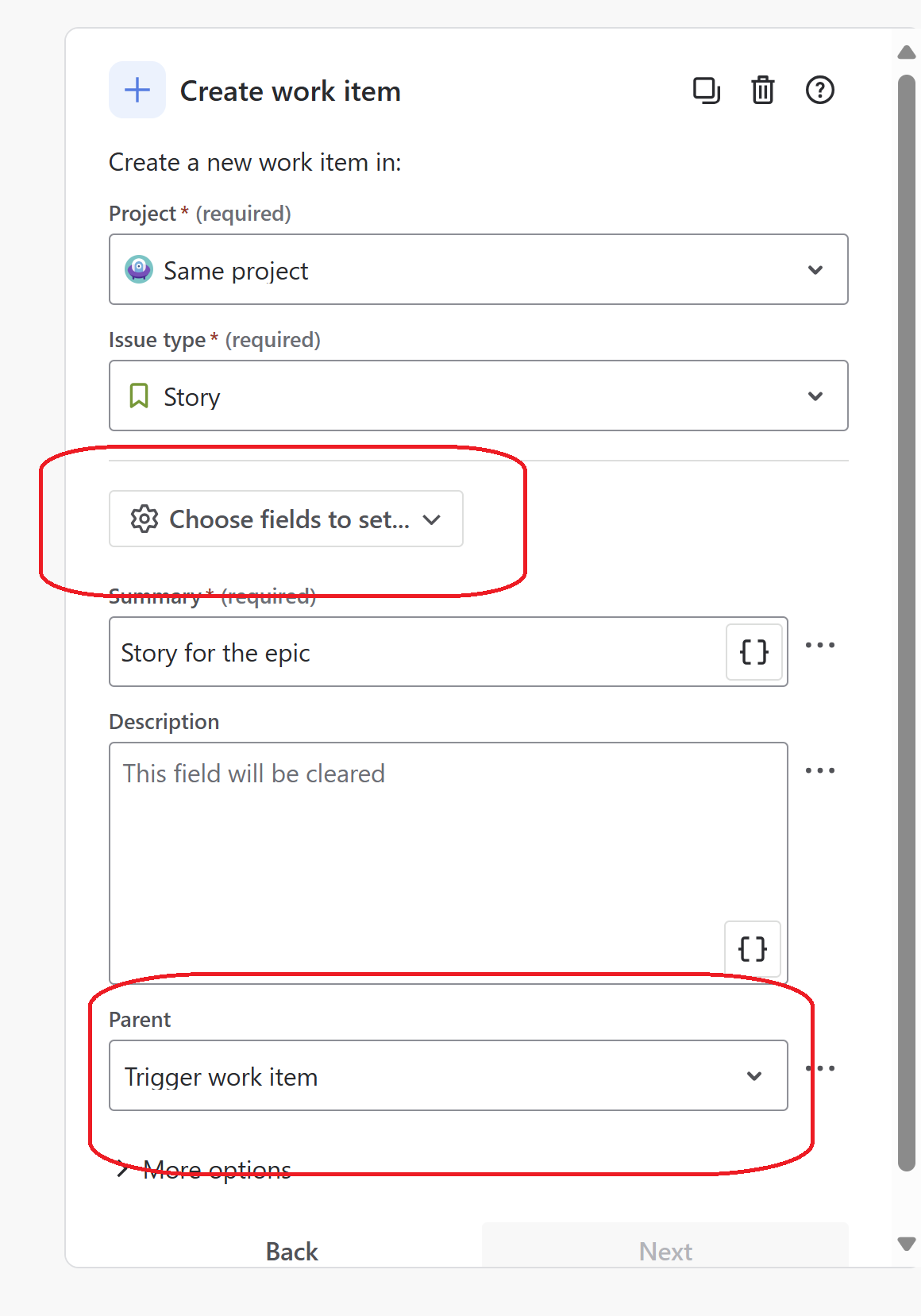Open the ellipsis menu next to Summary
This screenshot has height=1316, width=921.
click(x=820, y=644)
